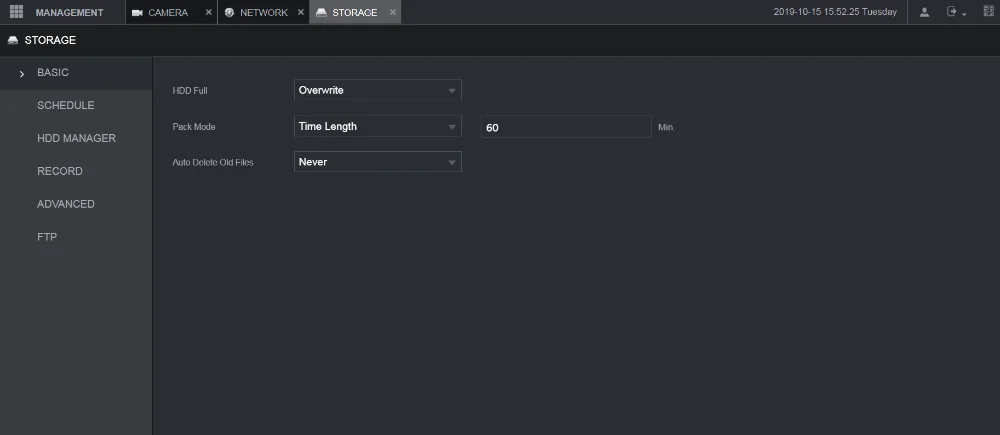Click the date and time display
This screenshot has height=435, width=1000.
(835, 12)
